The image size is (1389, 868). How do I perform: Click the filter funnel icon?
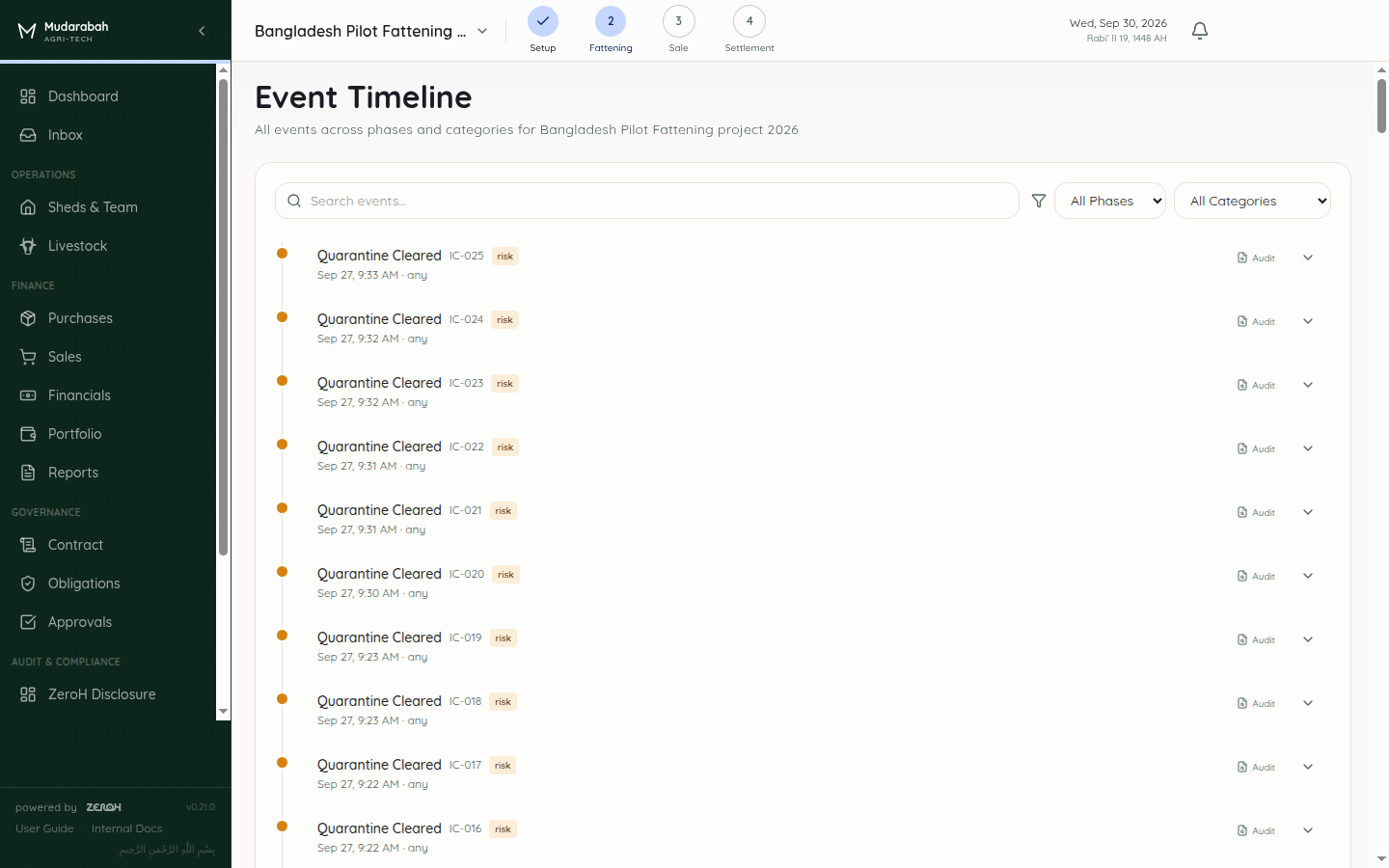pos(1039,201)
